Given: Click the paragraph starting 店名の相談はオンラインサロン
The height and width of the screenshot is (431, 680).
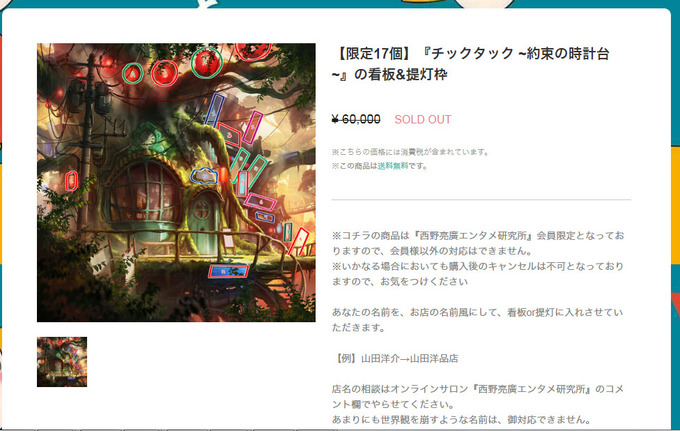Looking at the screenshot, I should [x=477, y=396].
